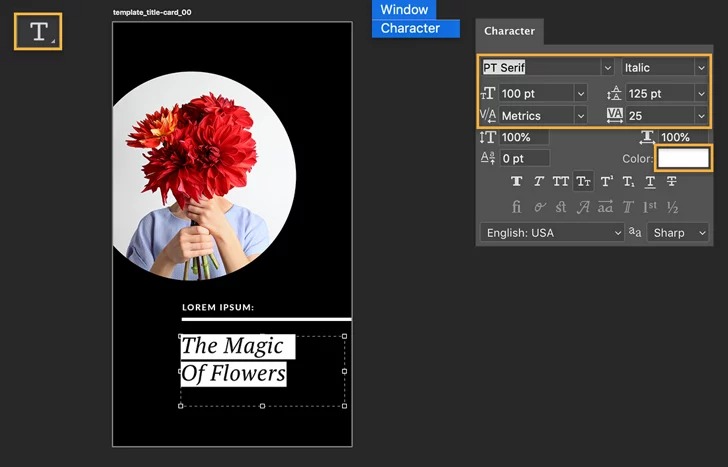Open the PT Serif font family dropdown
The height and width of the screenshot is (467, 728).
tap(607, 68)
